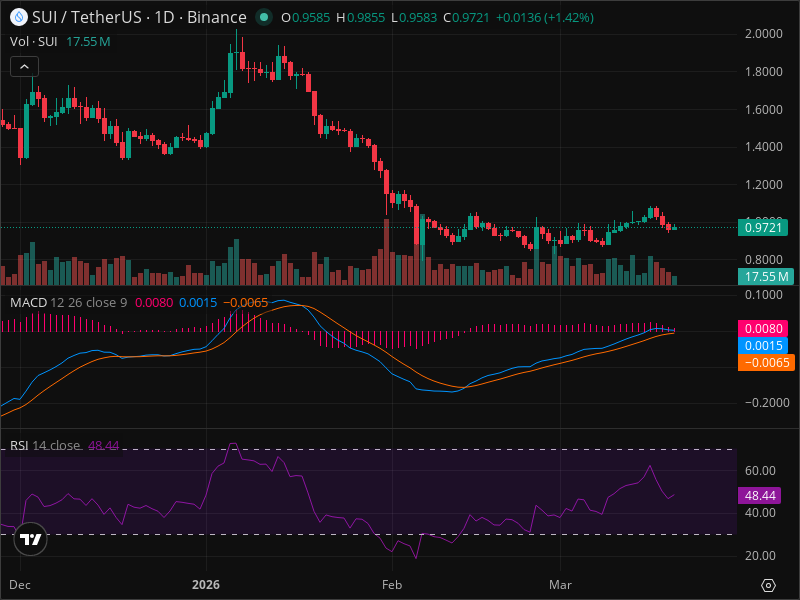The height and width of the screenshot is (600, 800).
Task: Click the Feb label on time axis
Action: pos(392,585)
